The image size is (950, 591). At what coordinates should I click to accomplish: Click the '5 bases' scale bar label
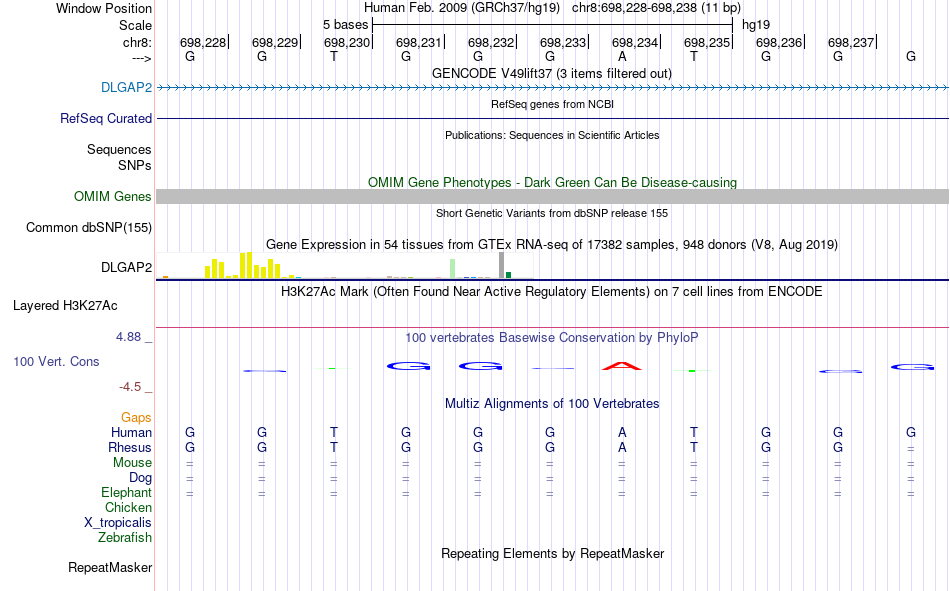point(345,25)
